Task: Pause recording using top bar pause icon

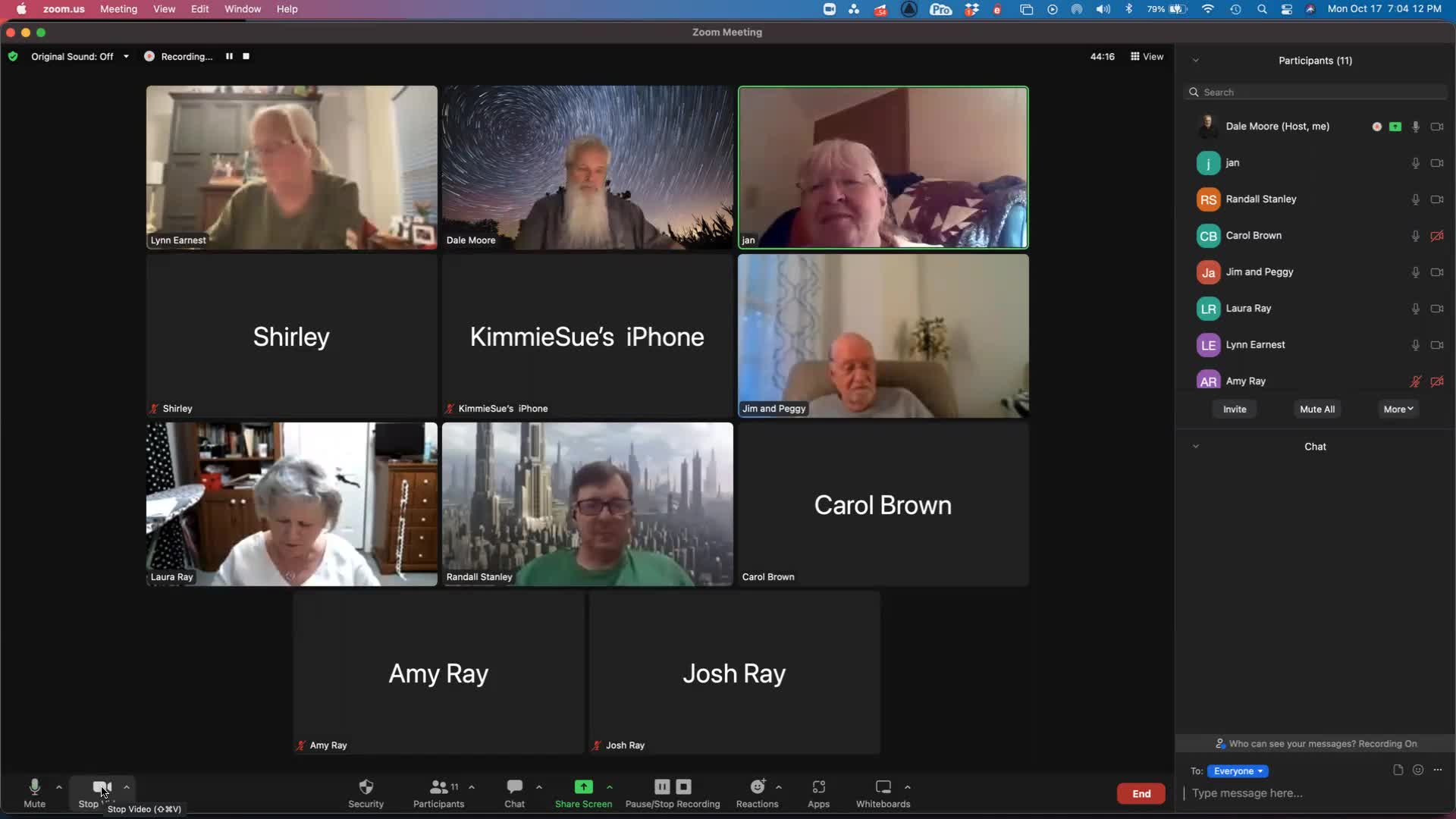Action: (x=229, y=56)
